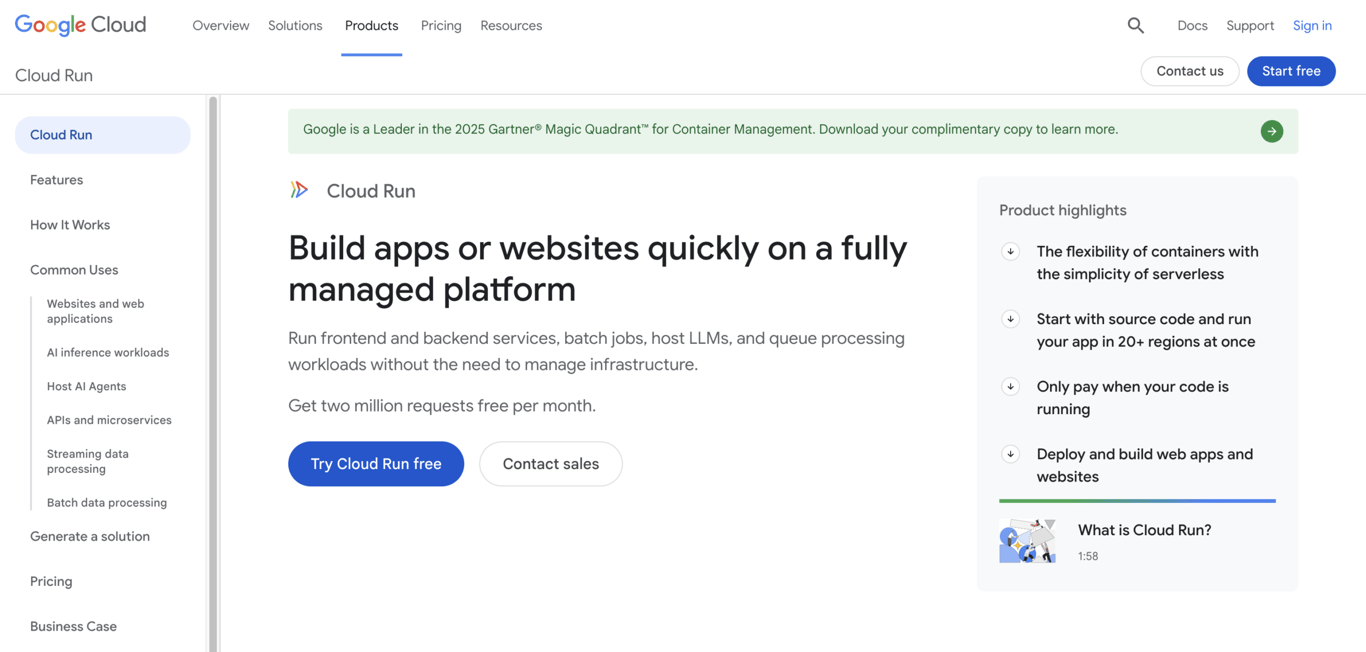Jump to How It Works section
This screenshot has height=652, width=1366.
(70, 225)
